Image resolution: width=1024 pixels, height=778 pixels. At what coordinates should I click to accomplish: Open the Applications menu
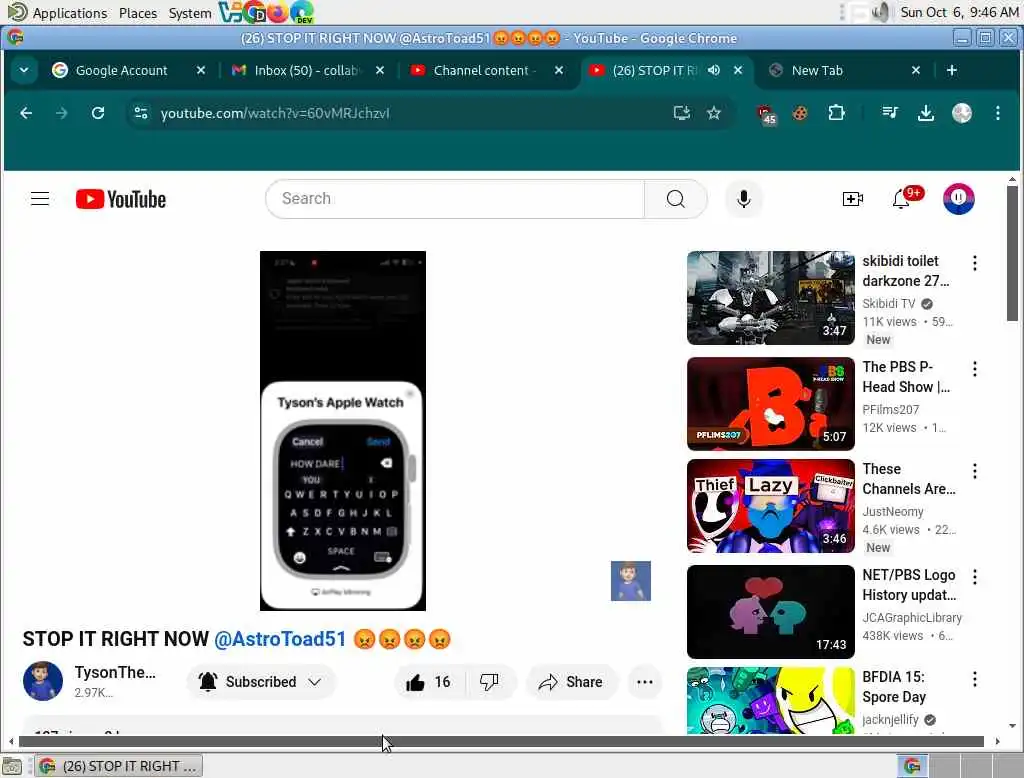coord(69,13)
